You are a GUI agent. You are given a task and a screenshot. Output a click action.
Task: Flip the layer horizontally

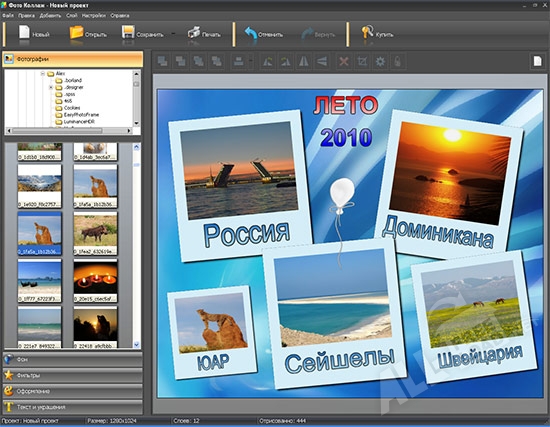tap(304, 61)
